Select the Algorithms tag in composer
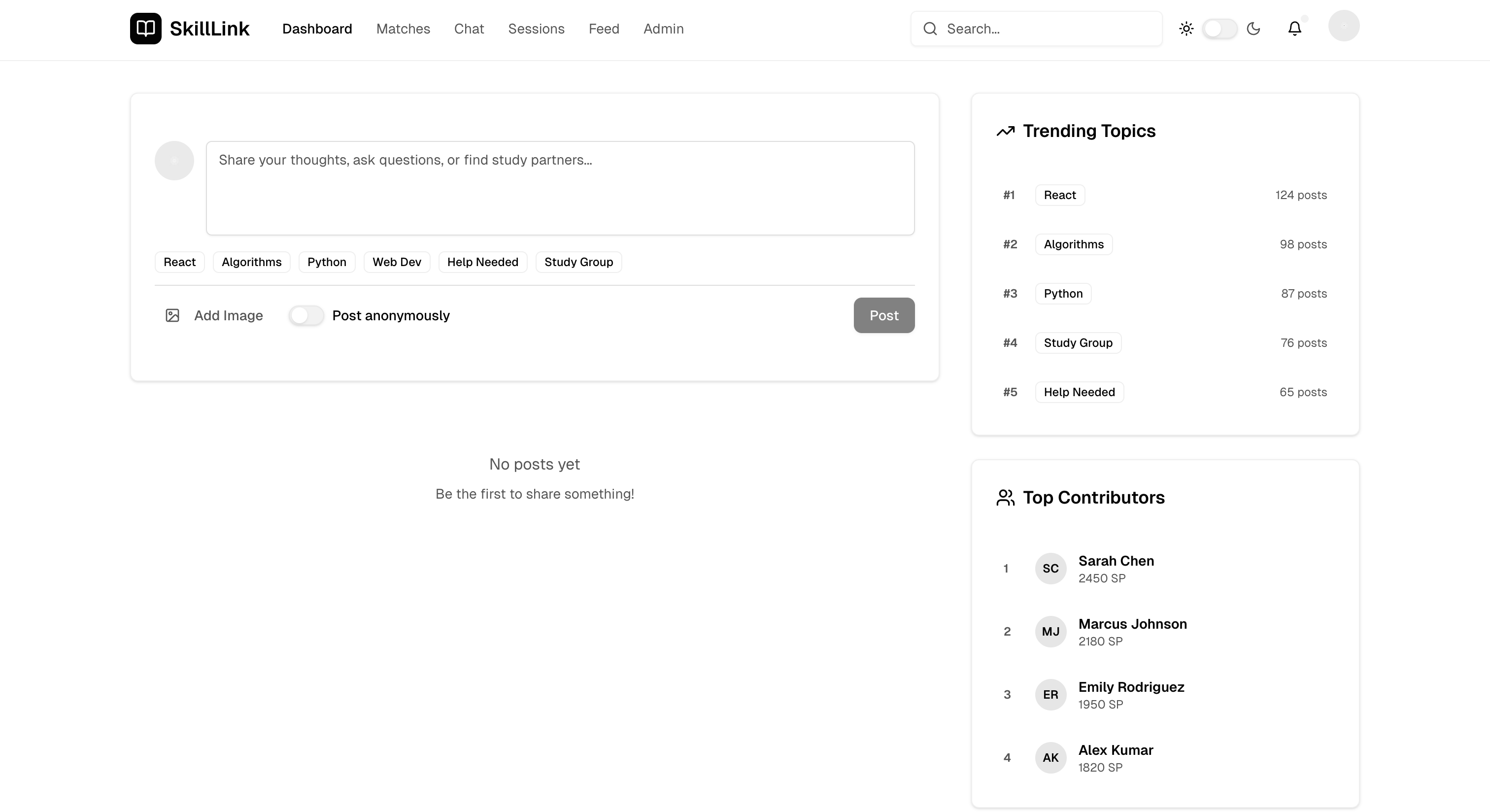The height and width of the screenshot is (812, 1490). coord(252,262)
